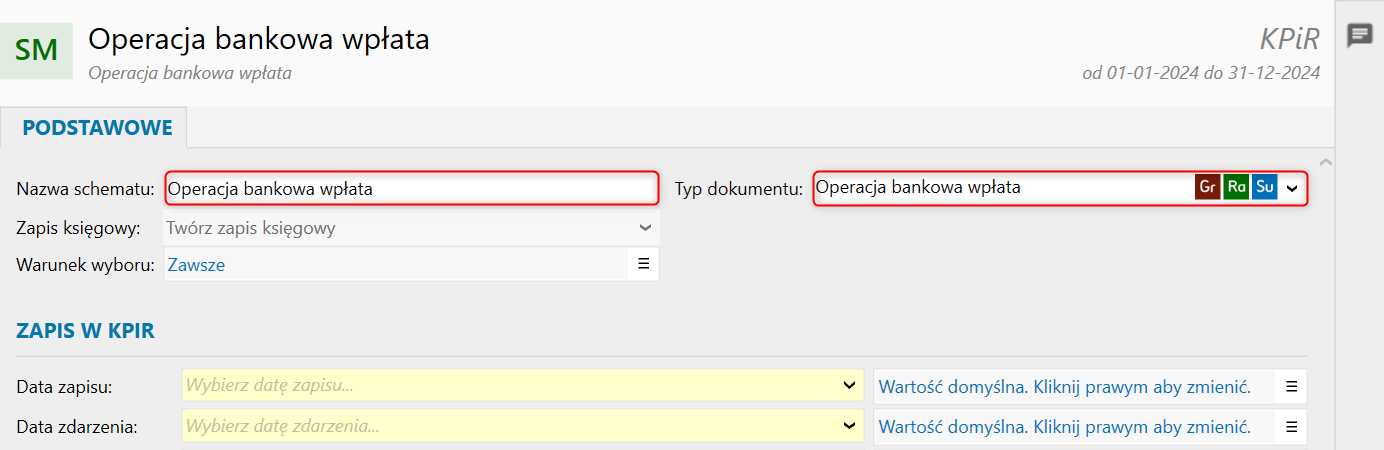
Task: Open the chat comments icon in sidebar
Action: point(1359,36)
